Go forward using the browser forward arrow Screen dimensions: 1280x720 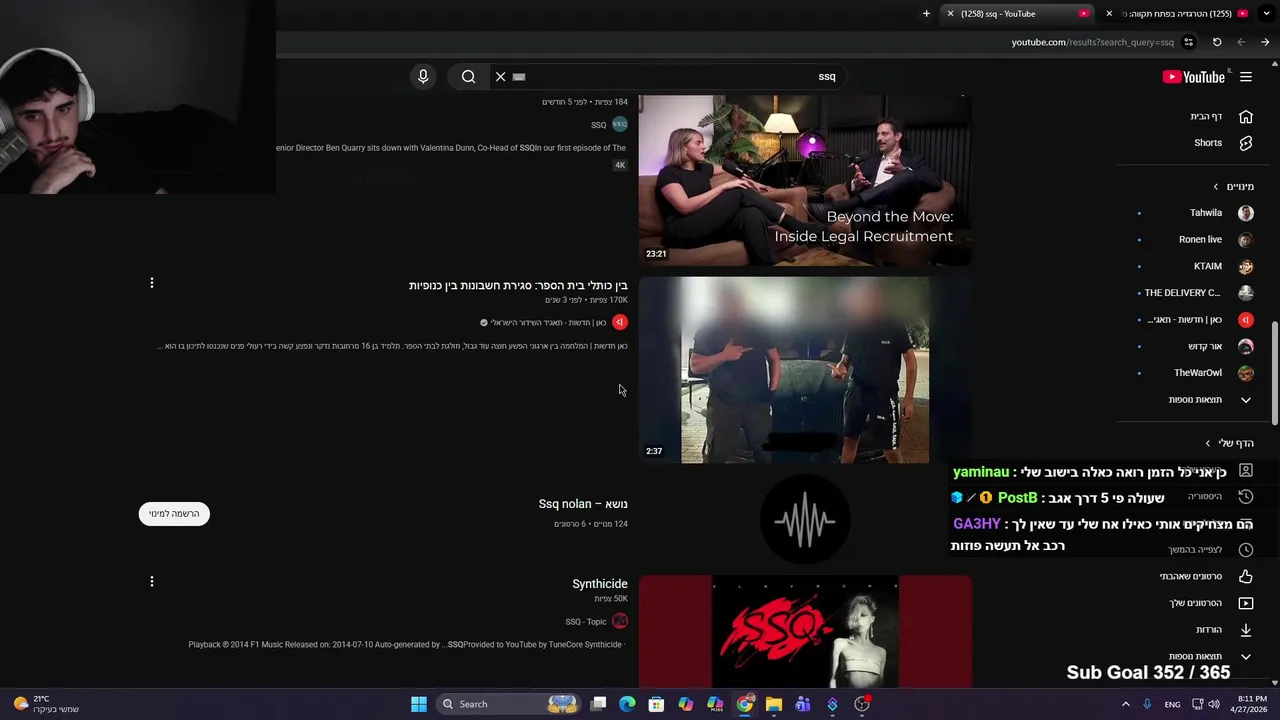[x=1241, y=42]
